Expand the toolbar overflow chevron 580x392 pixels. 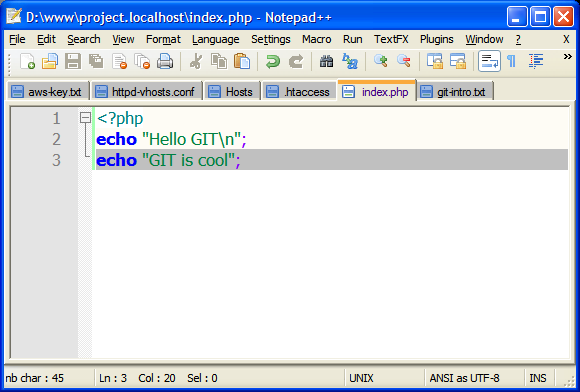(567, 57)
